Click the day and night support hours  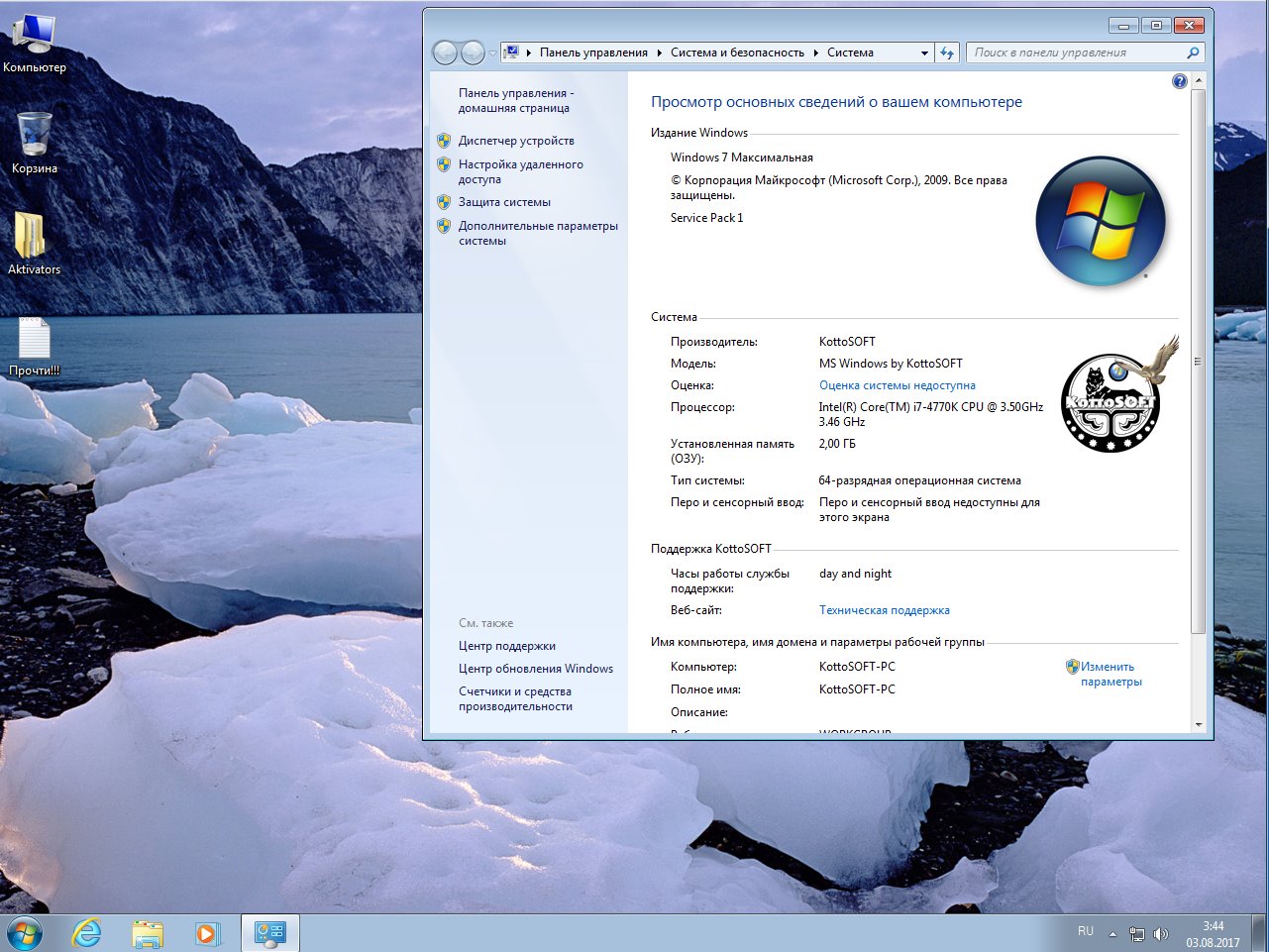(855, 574)
